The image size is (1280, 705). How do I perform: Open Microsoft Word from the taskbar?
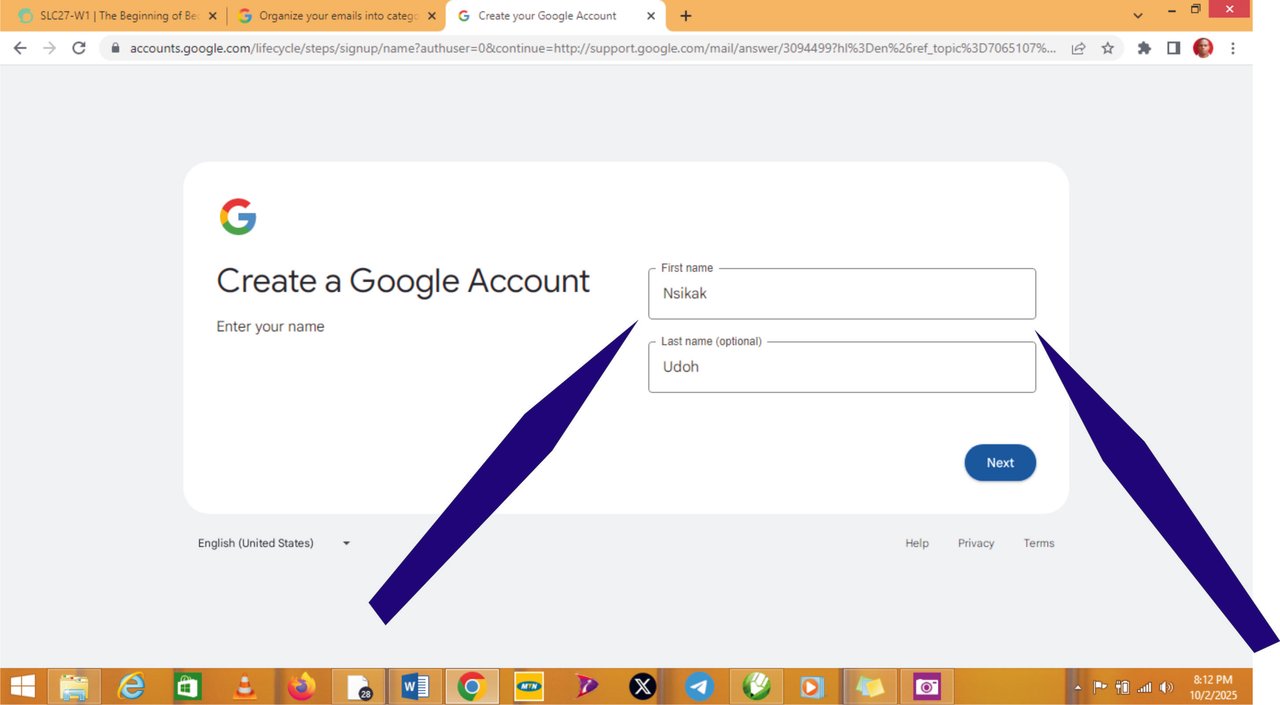[415, 686]
